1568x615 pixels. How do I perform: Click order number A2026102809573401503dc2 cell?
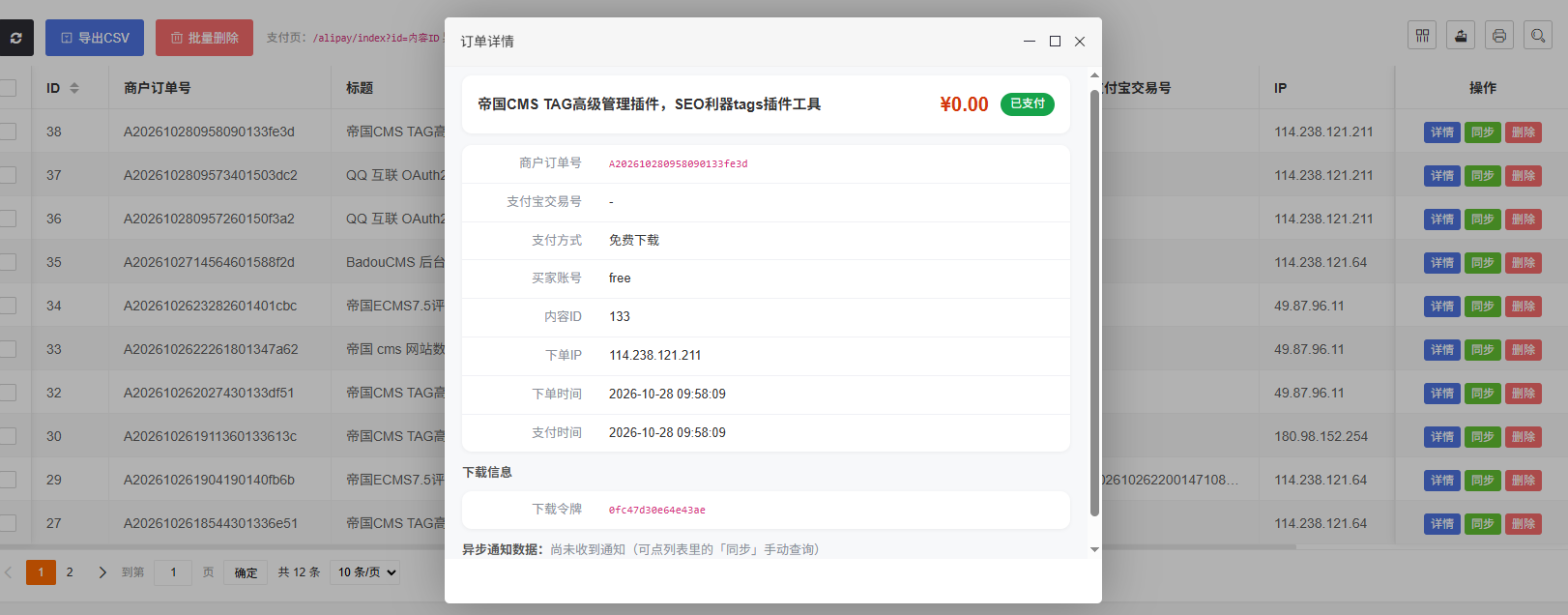210,175
